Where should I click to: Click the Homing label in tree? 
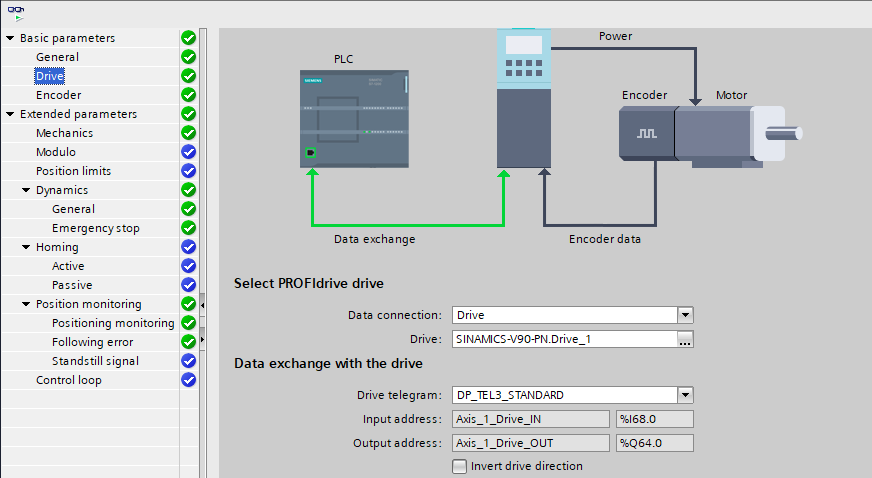click(57, 247)
